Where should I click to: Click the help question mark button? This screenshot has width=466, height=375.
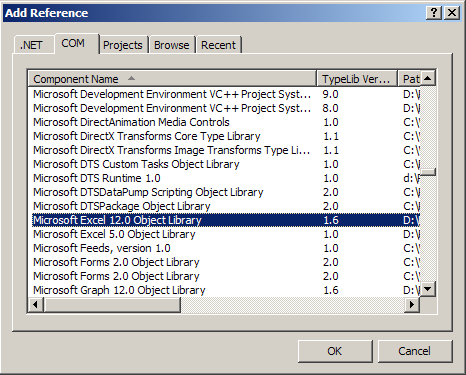pos(434,13)
